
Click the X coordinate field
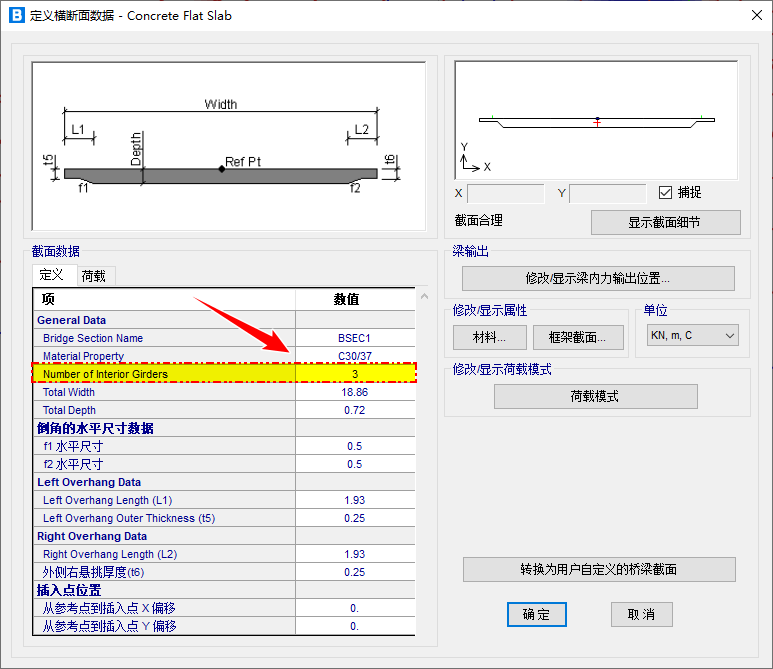click(505, 193)
